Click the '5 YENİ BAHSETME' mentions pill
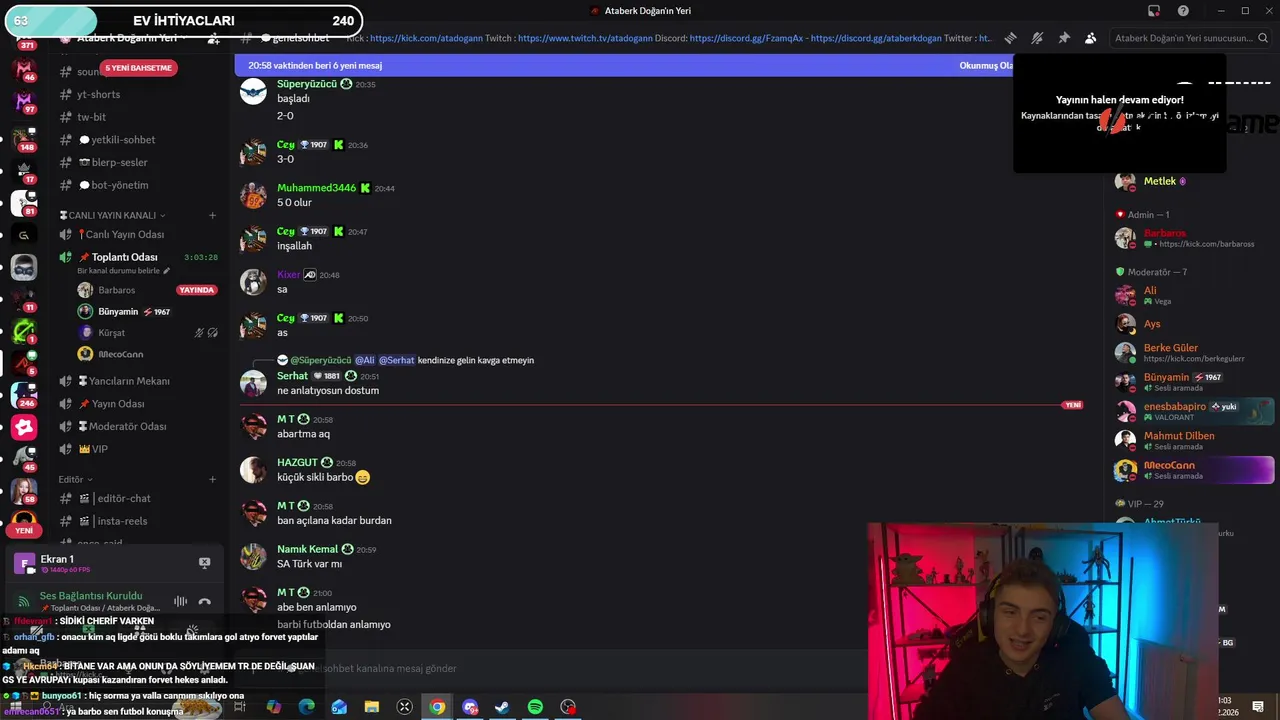Viewport: 1280px width, 720px height. point(138,68)
